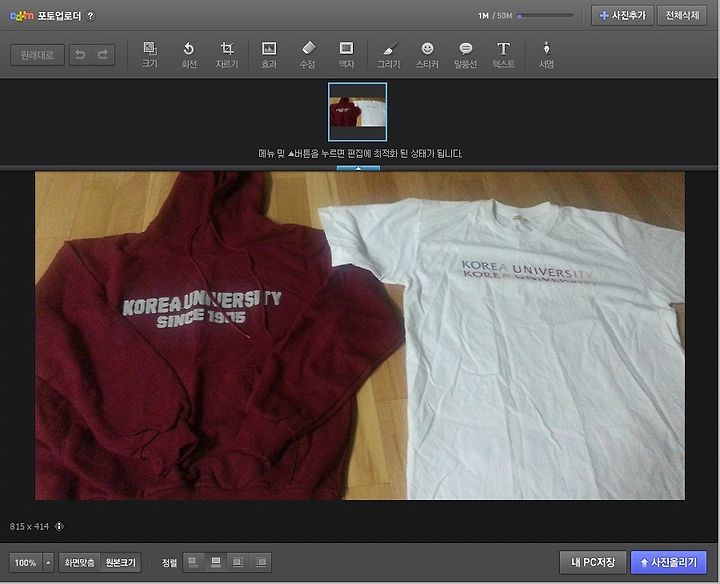
Task: Expand the zoom list arrow beside 100%
Action: pos(48,562)
